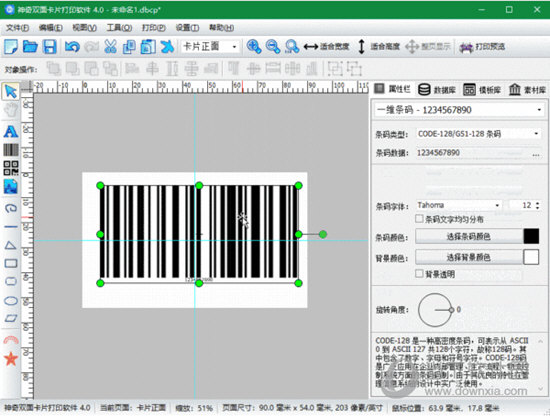Switch to the 数据库 tab
This screenshot has width=550, height=418.
437,90
